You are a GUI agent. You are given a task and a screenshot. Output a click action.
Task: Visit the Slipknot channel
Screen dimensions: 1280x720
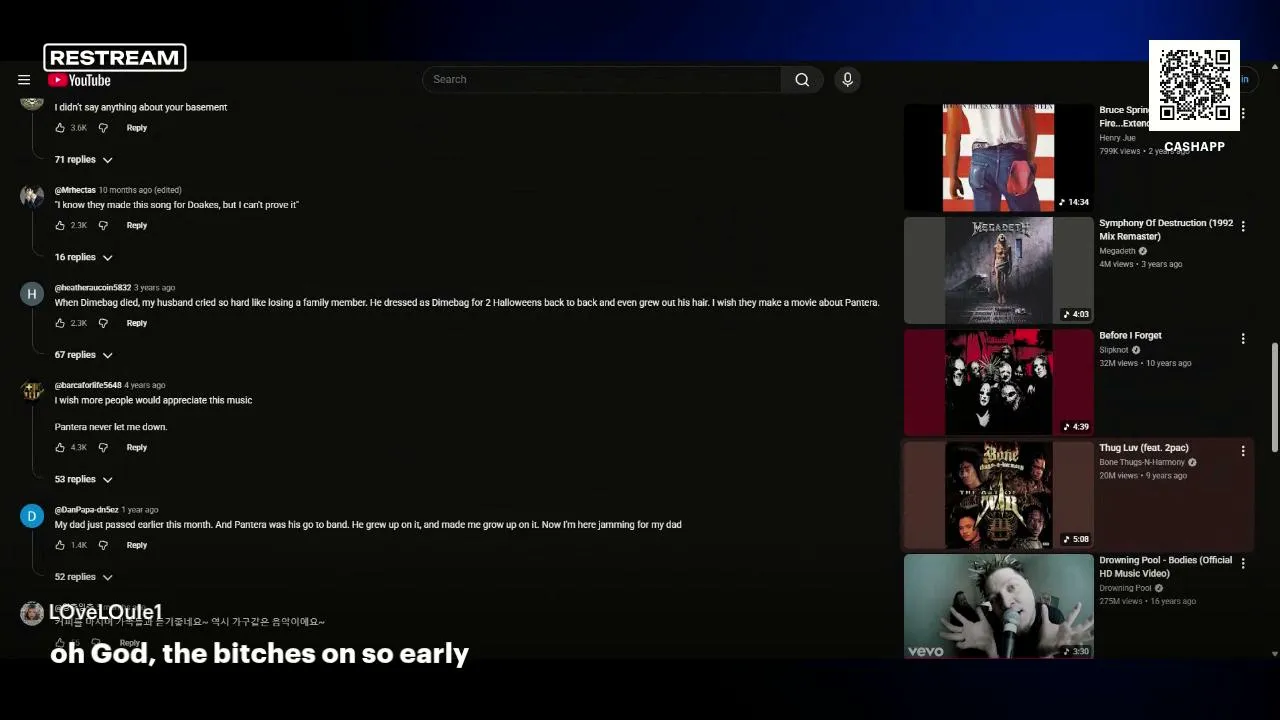[x=1113, y=350]
